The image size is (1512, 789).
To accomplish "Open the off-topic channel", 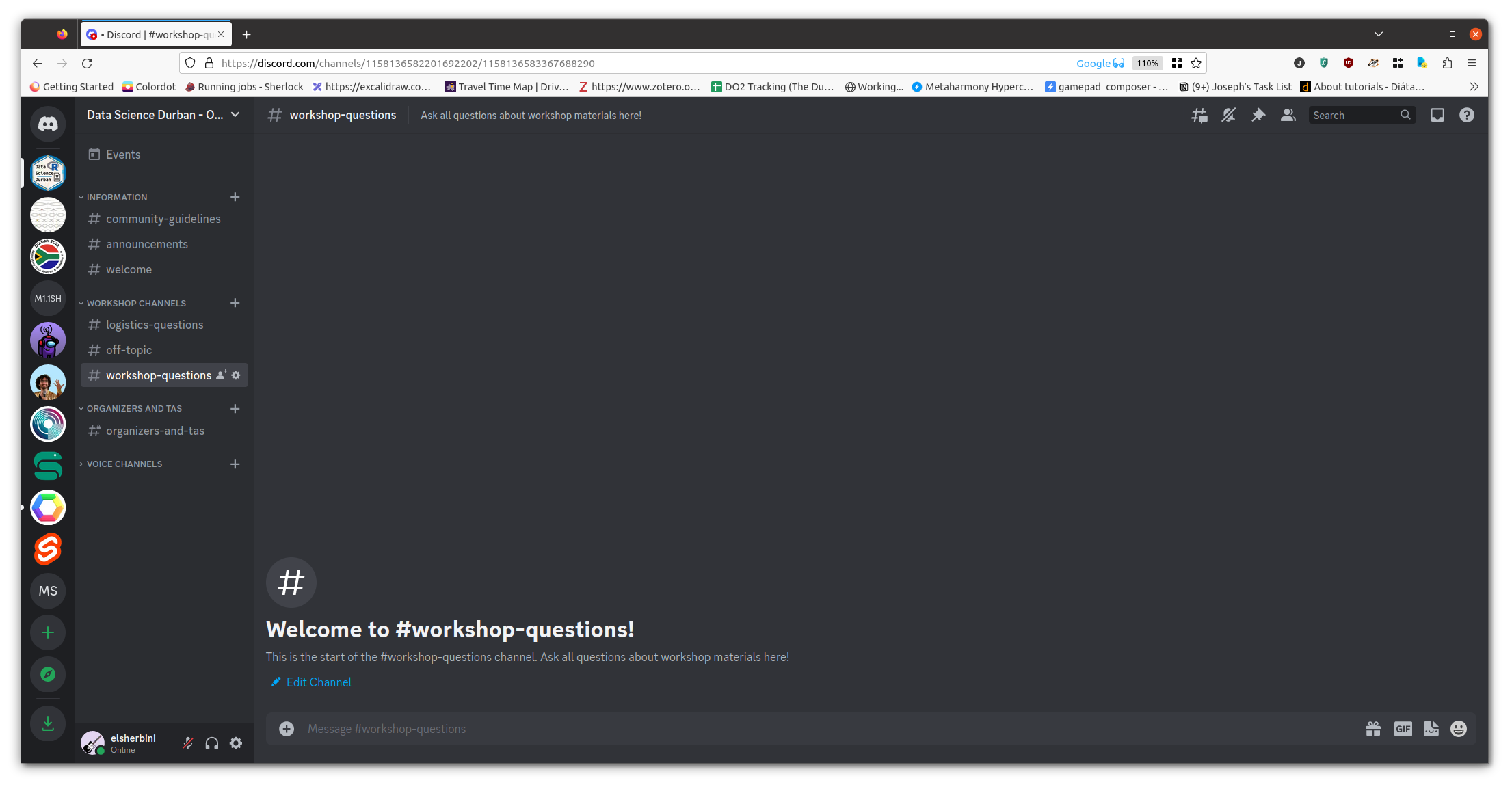I will click(129, 349).
